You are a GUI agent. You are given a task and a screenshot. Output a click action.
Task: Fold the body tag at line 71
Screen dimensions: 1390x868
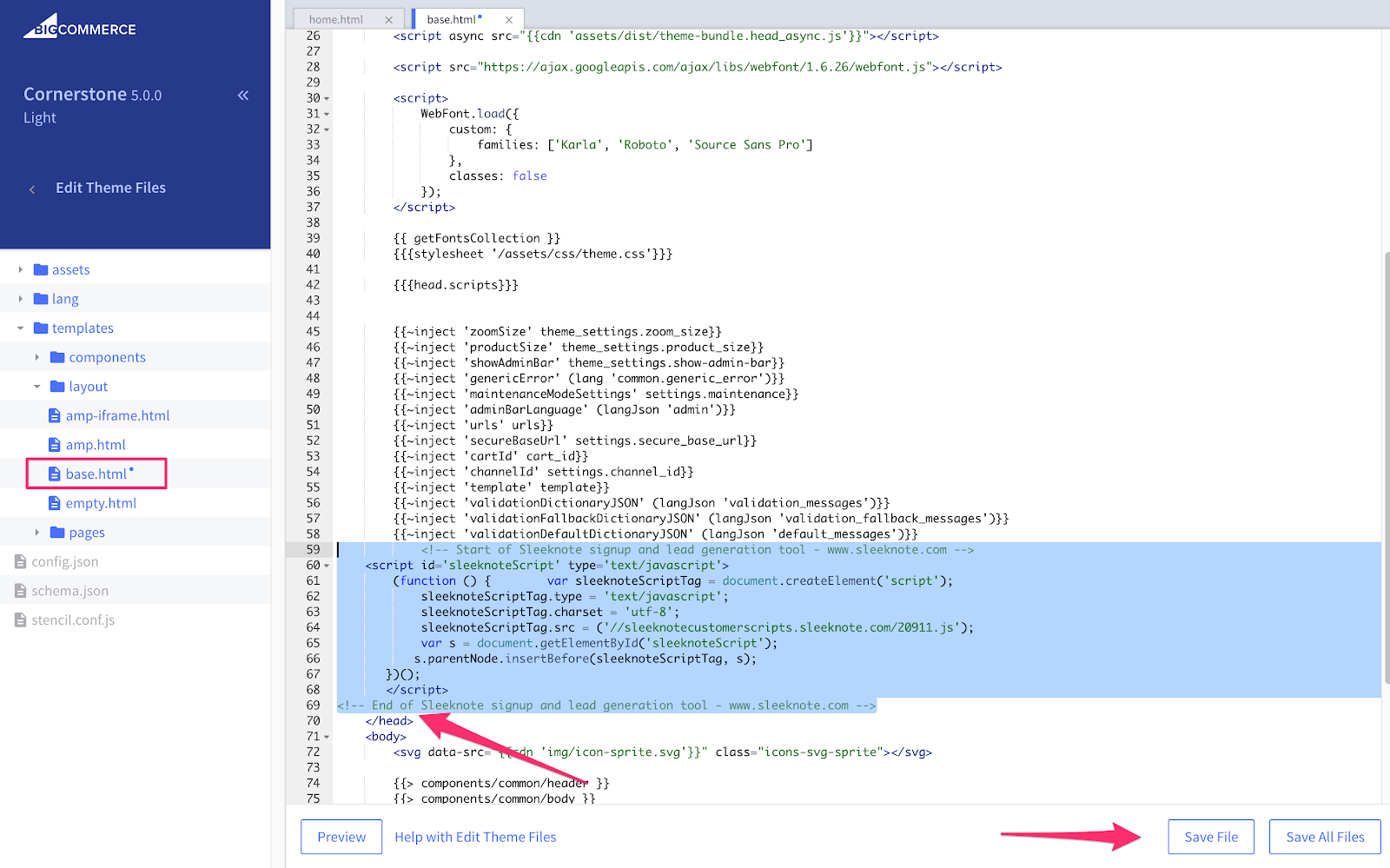327,737
